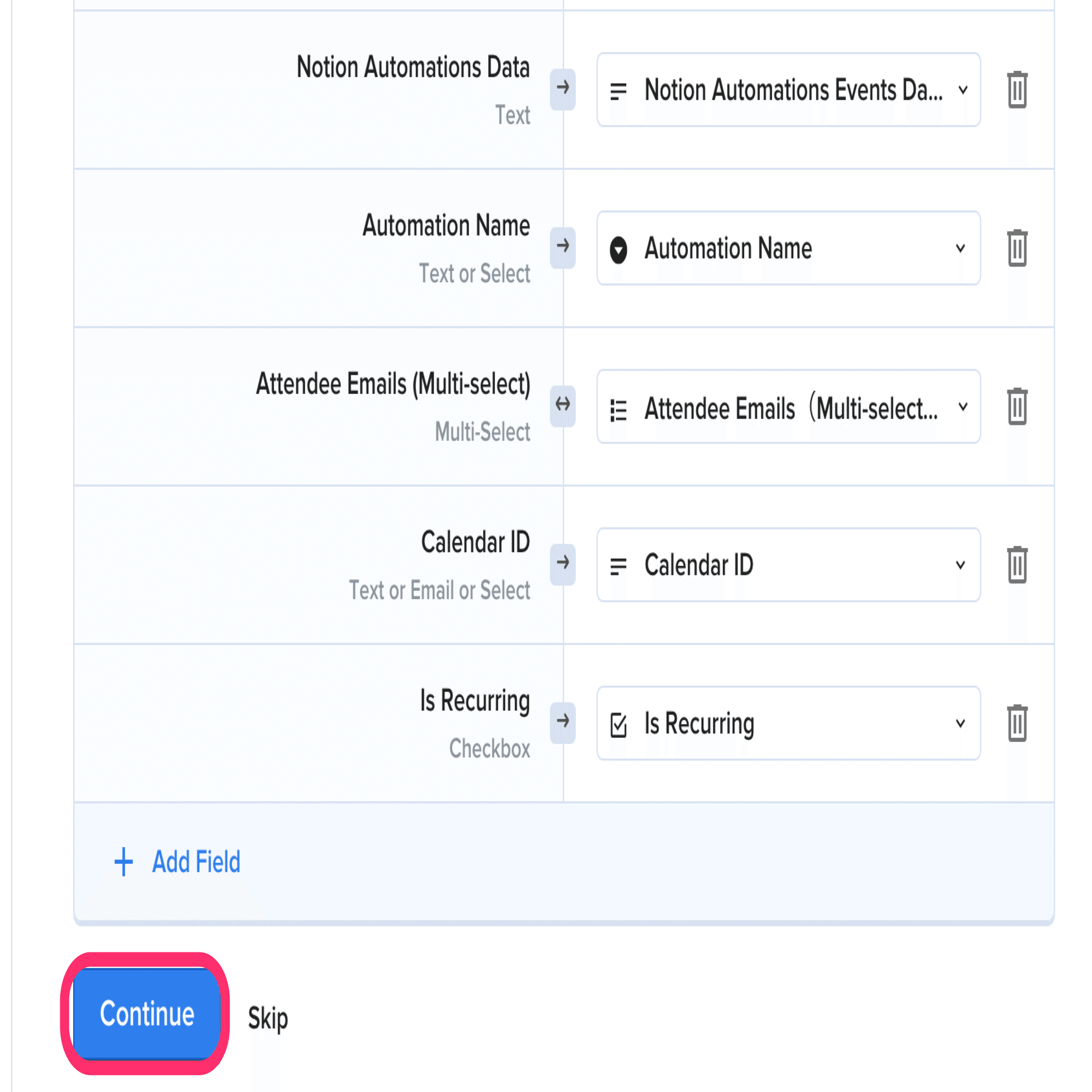Click the Skip link
Viewport: 1092px width, 1092px height.
(x=268, y=1018)
